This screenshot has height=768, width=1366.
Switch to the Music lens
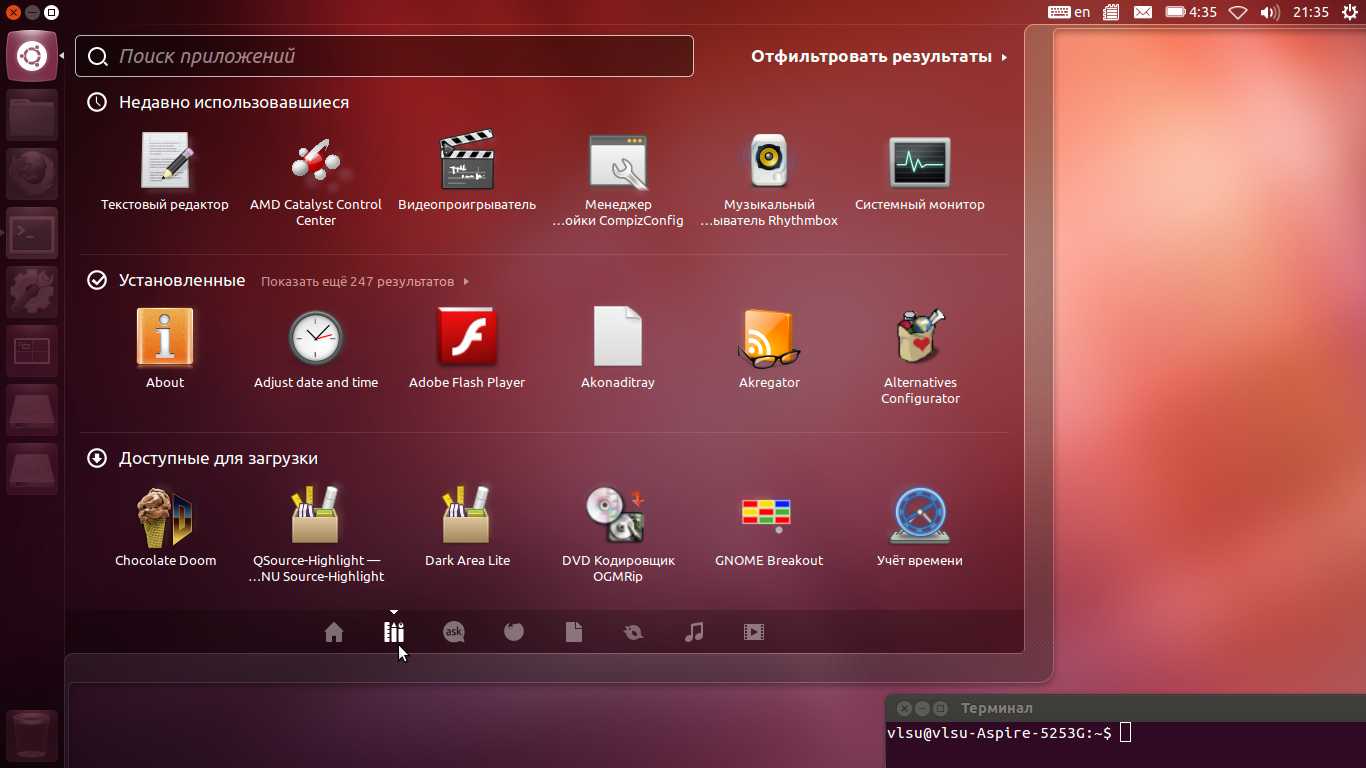click(x=694, y=632)
